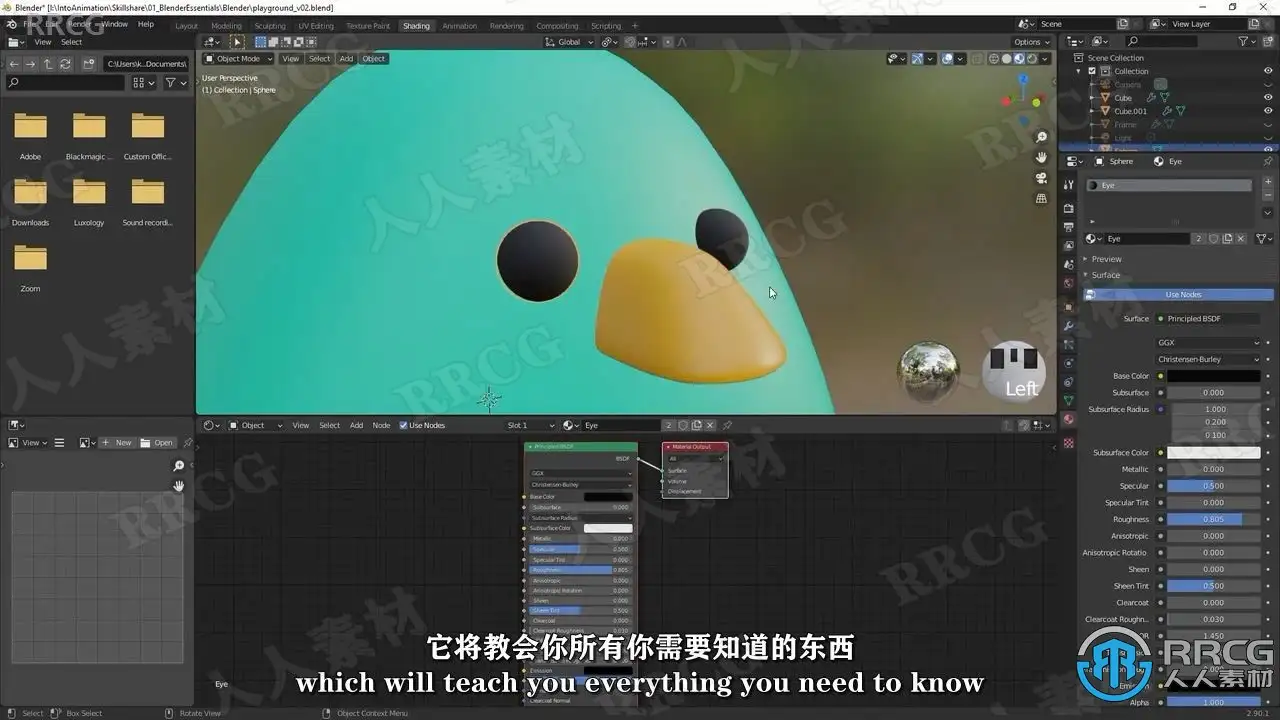Switch to material preview shading mode
The height and width of the screenshot is (720, 1280).
point(1019,58)
